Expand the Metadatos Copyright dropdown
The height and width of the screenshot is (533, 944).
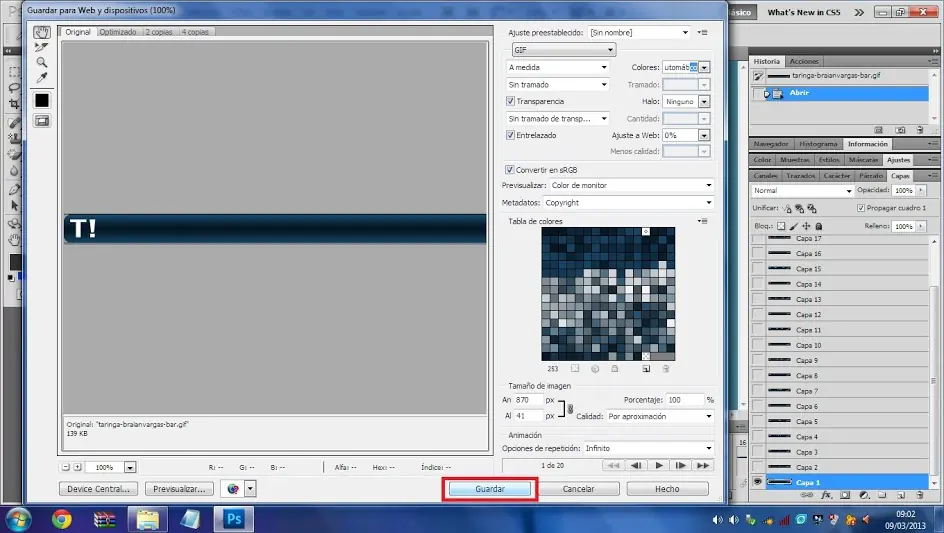[x=629, y=202]
